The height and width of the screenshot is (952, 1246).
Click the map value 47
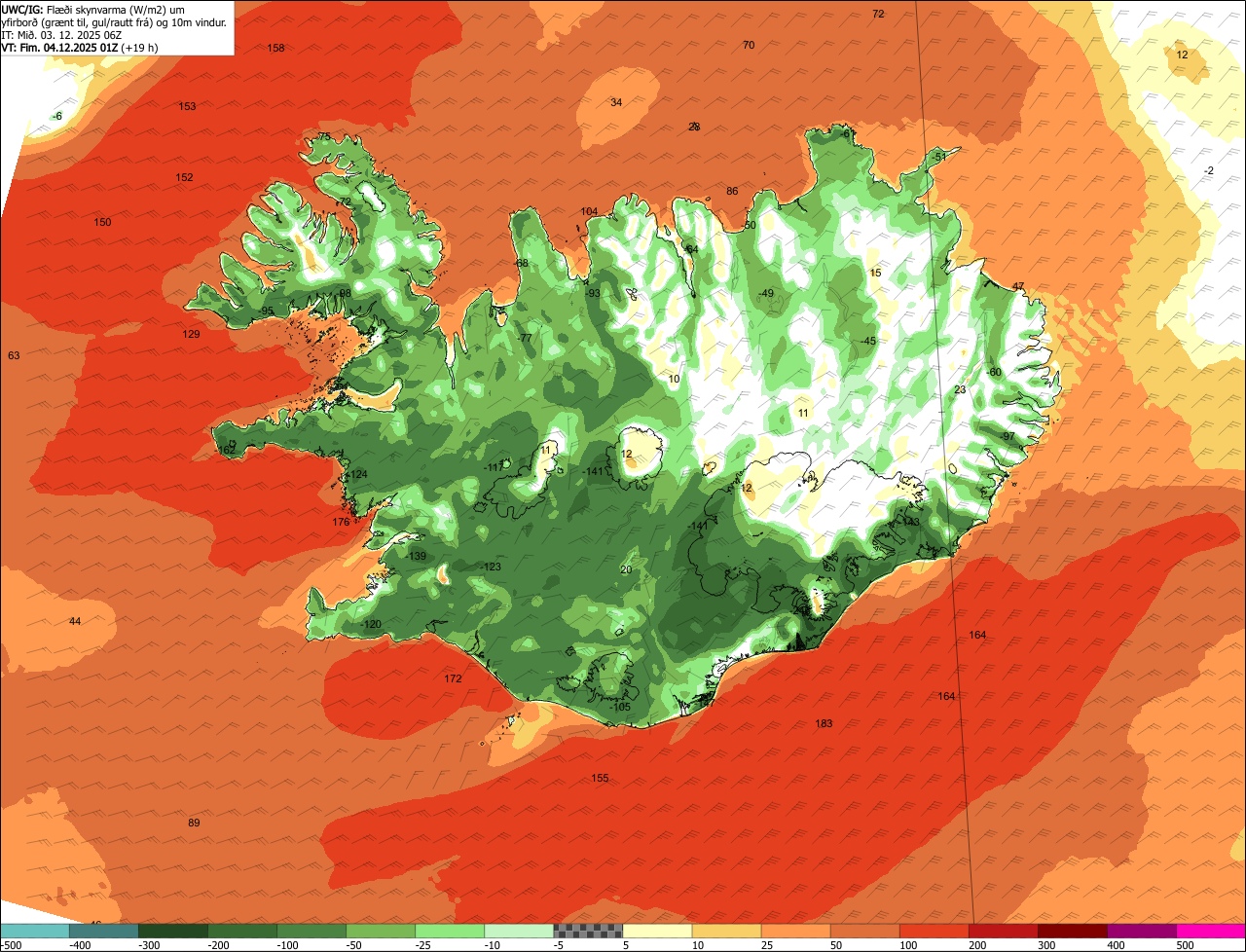[x=1018, y=286]
